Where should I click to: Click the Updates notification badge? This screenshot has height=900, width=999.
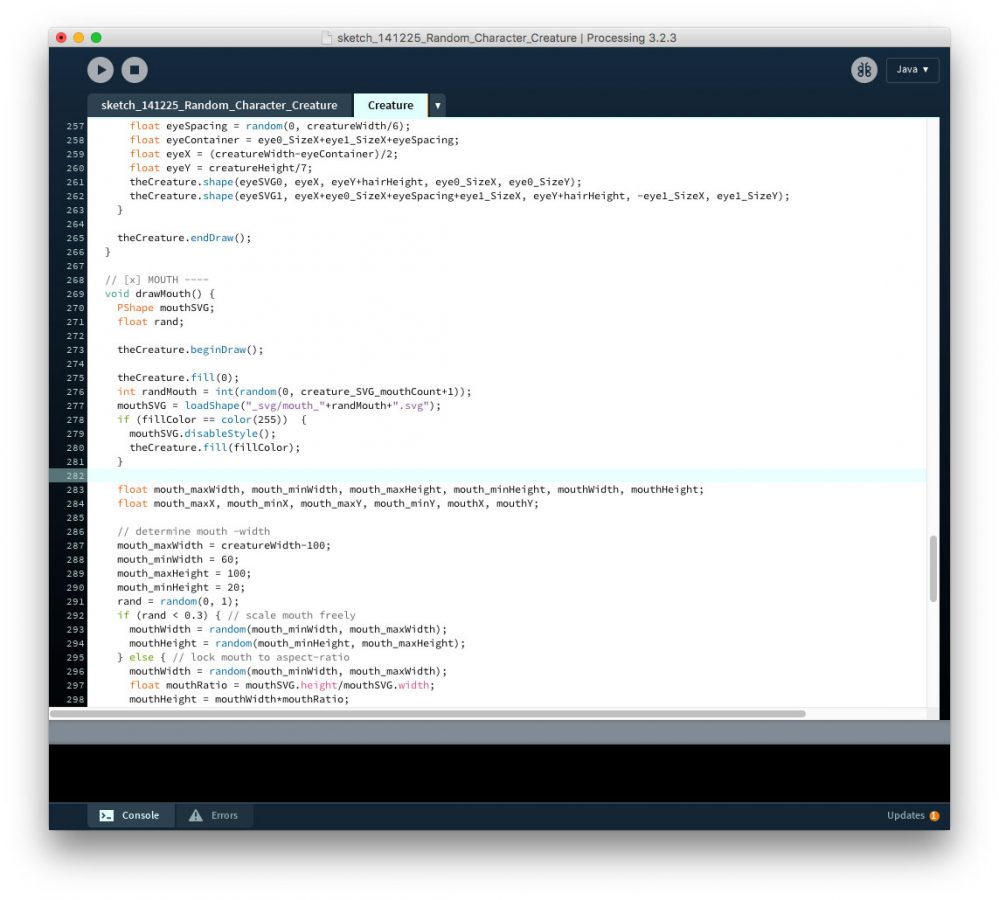tap(933, 815)
